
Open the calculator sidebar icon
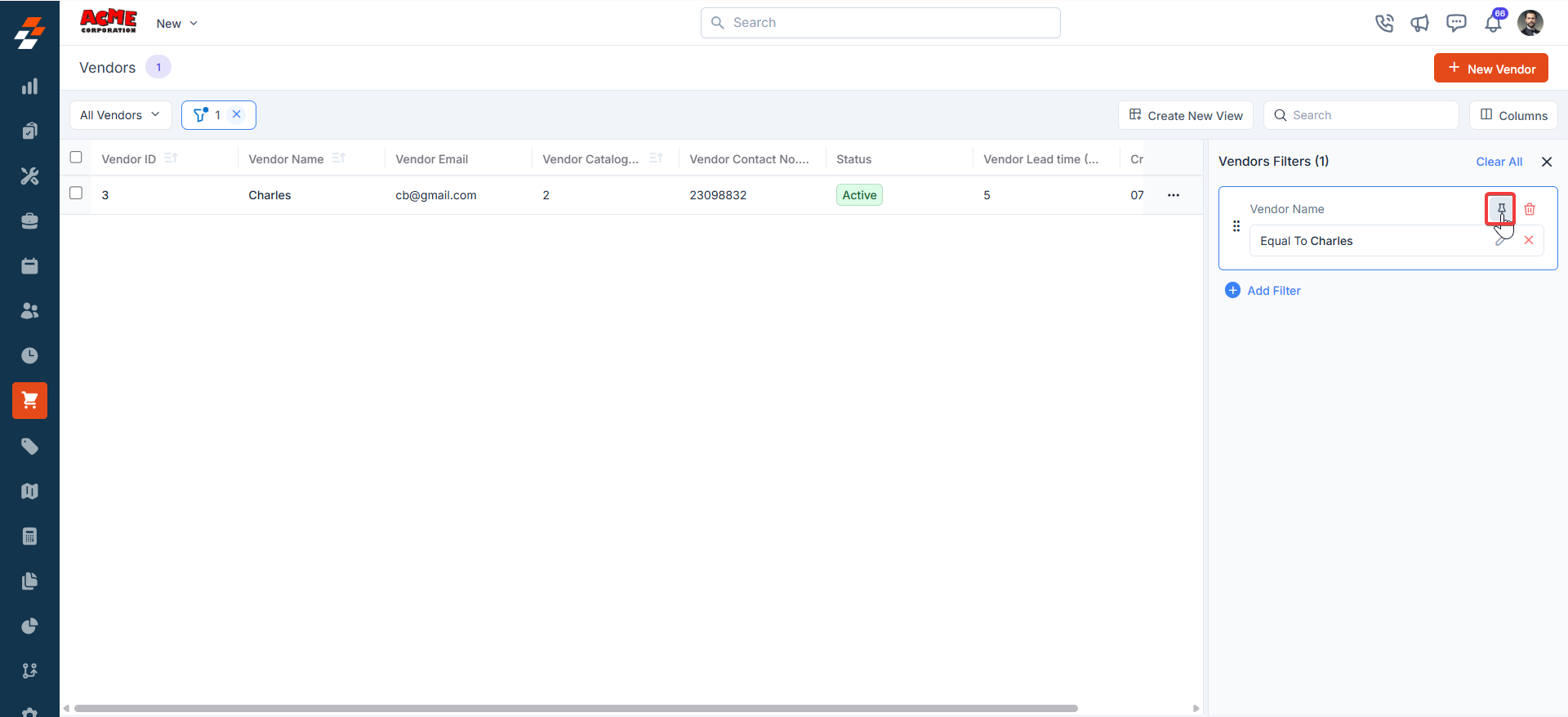pos(29,536)
